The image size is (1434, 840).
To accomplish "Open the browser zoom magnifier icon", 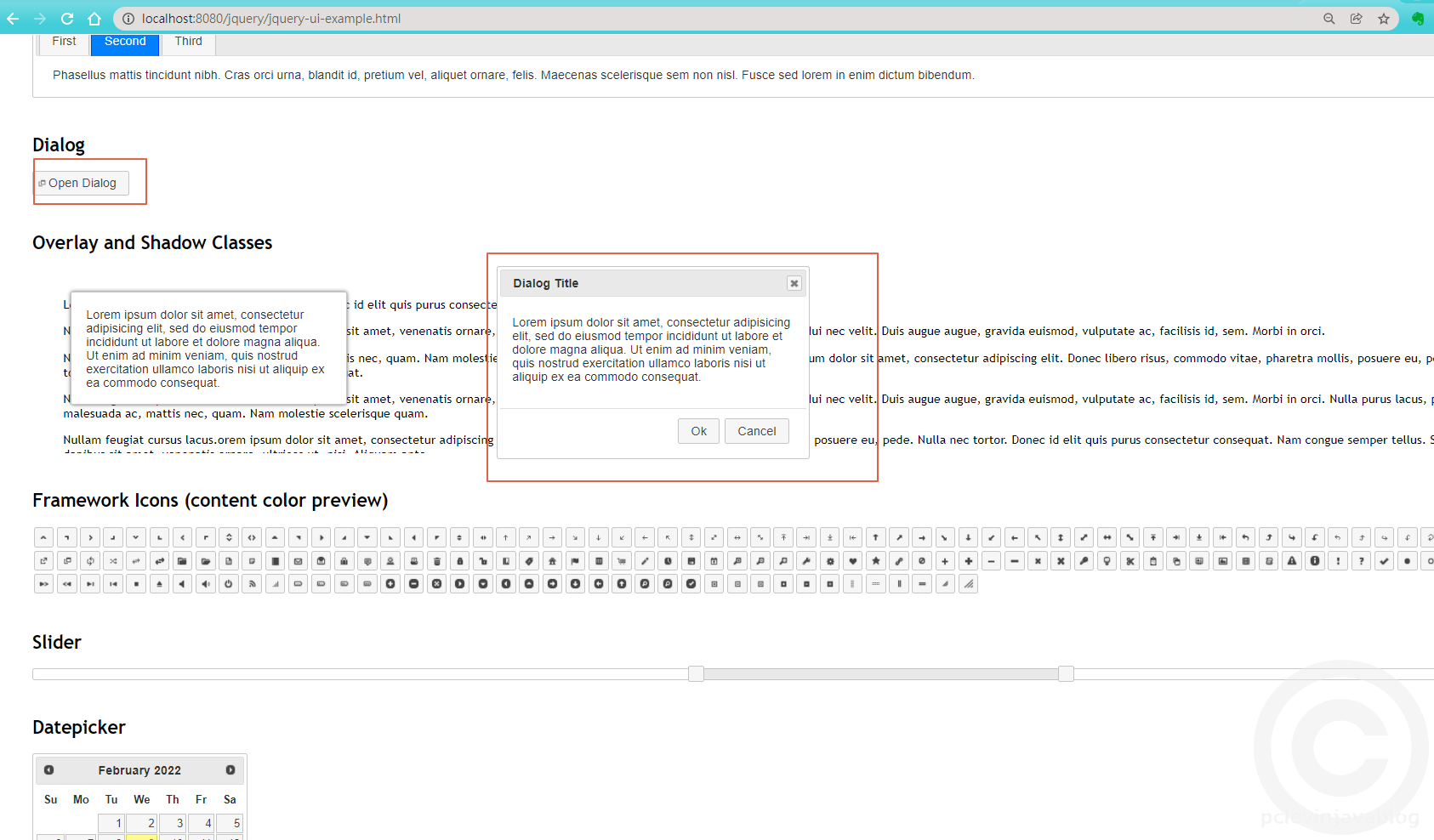I will [x=1329, y=19].
